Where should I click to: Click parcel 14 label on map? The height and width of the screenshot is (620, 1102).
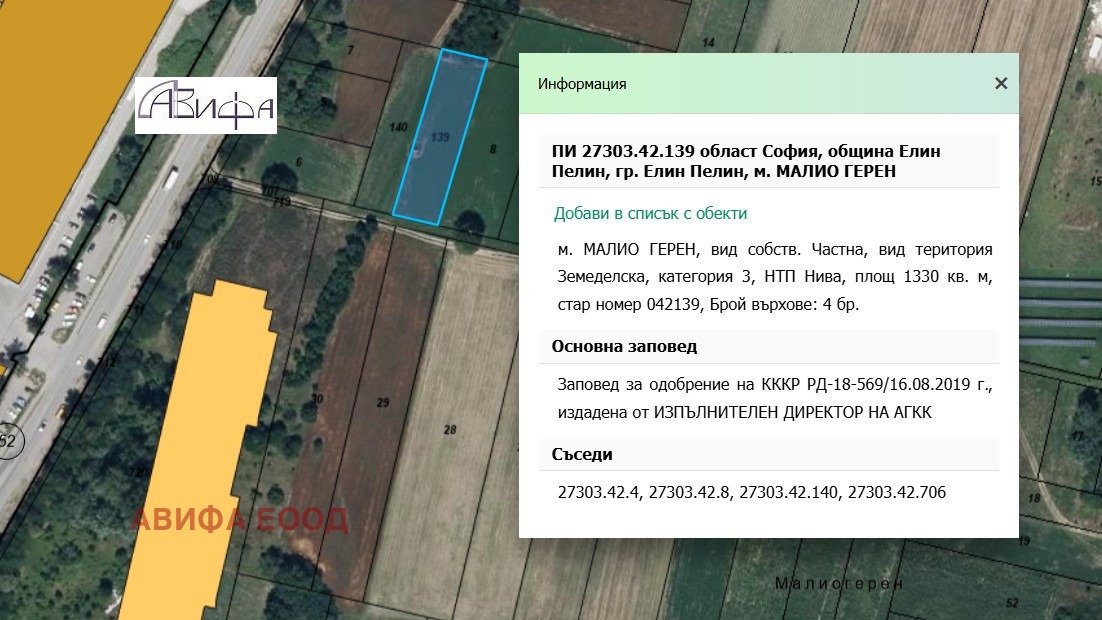pos(708,43)
